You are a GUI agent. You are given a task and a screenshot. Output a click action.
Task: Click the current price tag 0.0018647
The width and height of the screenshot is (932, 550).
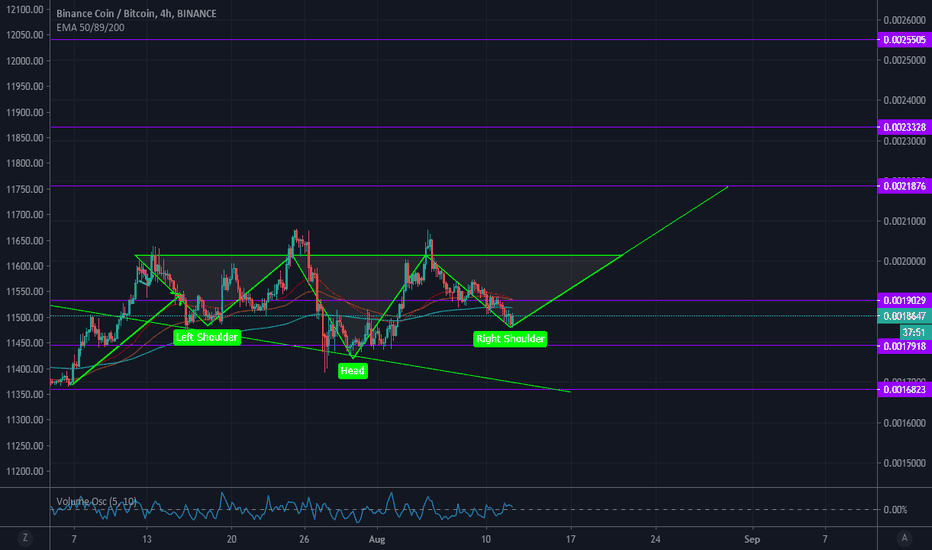click(904, 316)
